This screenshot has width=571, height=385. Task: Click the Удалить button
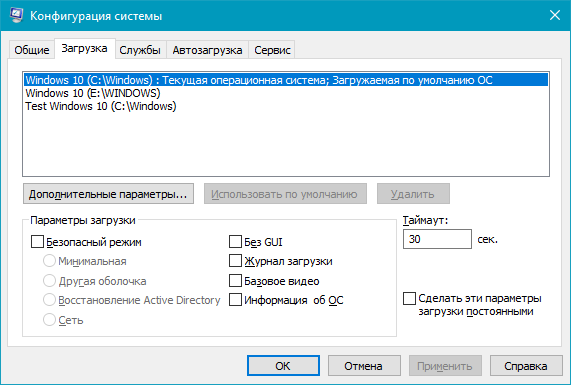tap(413, 194)
